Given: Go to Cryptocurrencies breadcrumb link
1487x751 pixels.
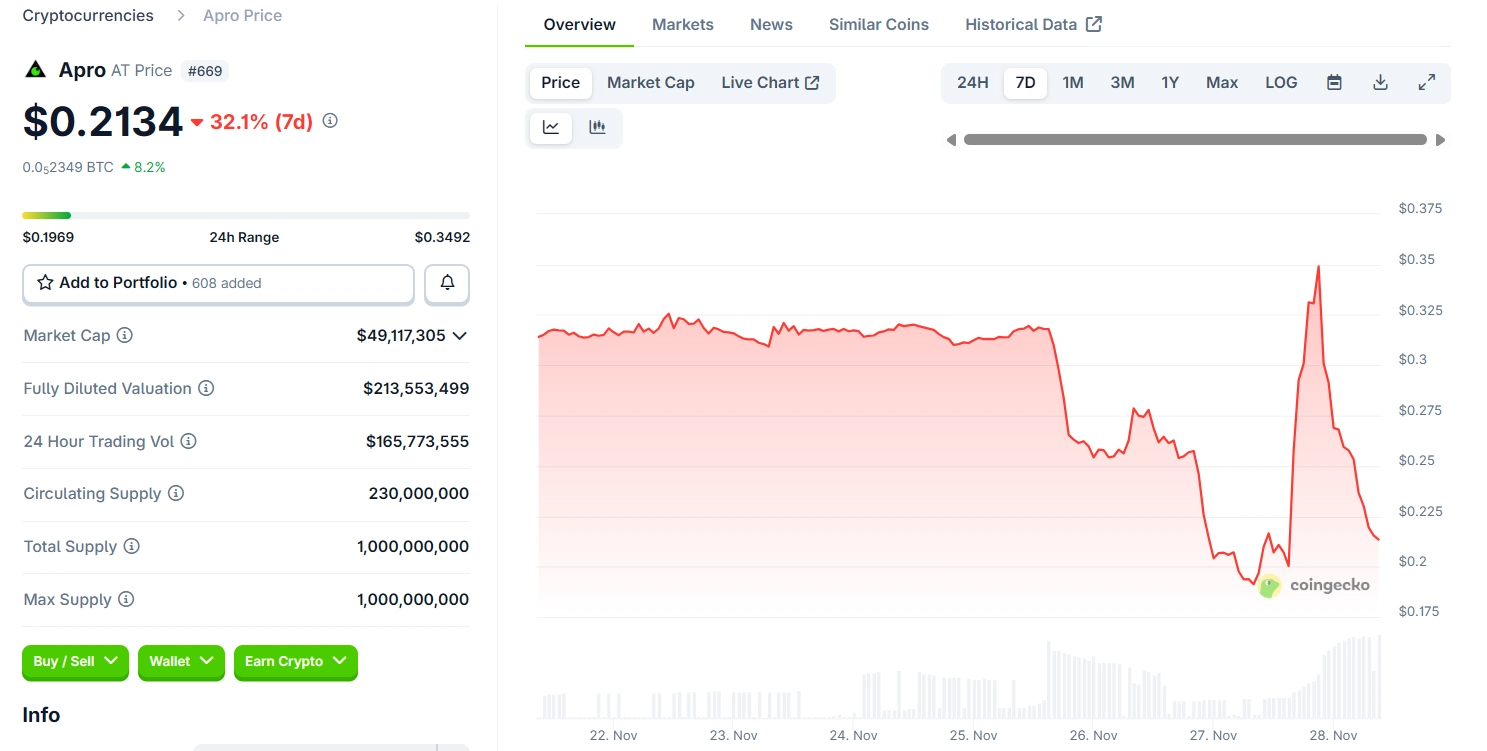Looking at the screenshot, I should click(88, 16).
